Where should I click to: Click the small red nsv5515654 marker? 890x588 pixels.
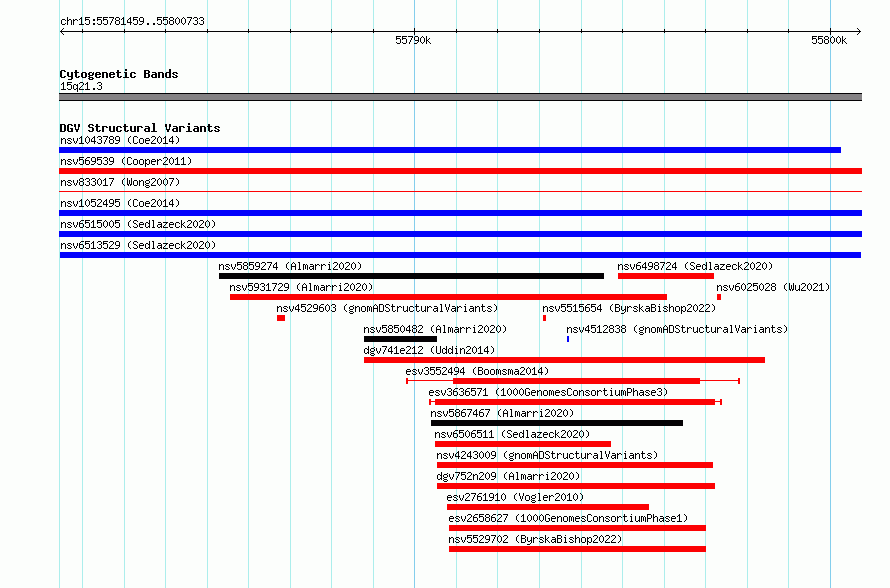[544, 318]
